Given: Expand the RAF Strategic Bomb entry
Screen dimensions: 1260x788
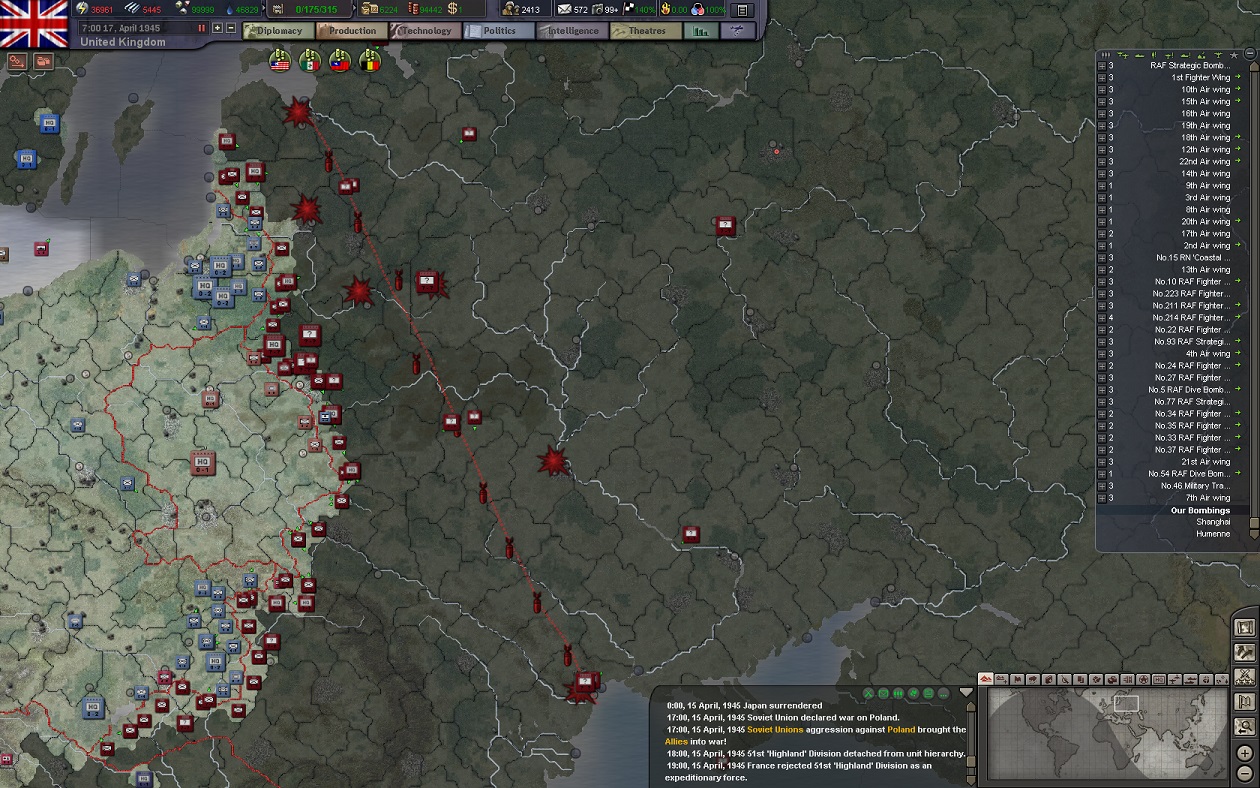Looking at the screenshot, I should point(1102,66).
